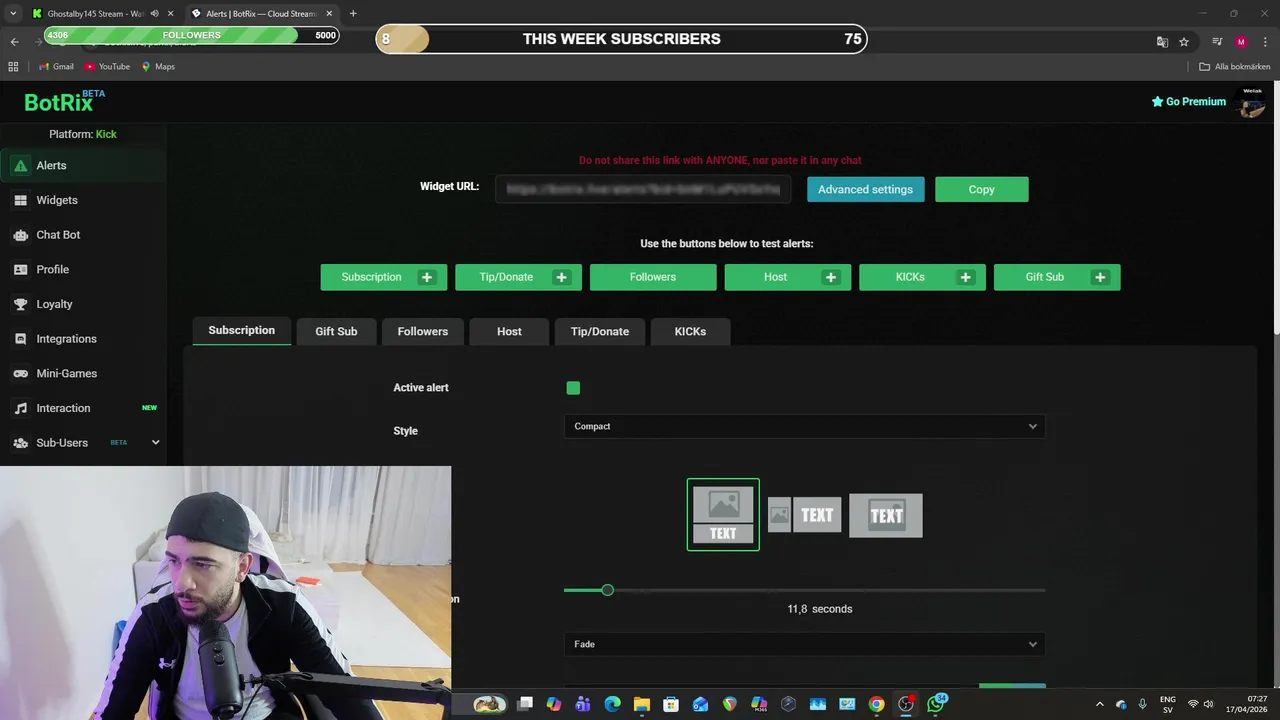Open the Fade animation dropdown
Screen dimensions: 1280x720
(x=805, y=644)
